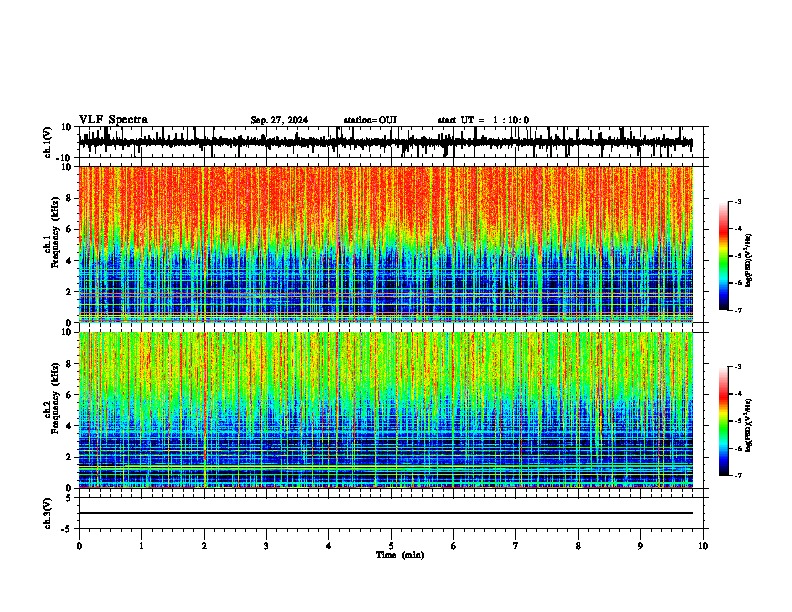
Task: Click the "-10" tick on ch.1(V) axis
Action: (65, 159)
